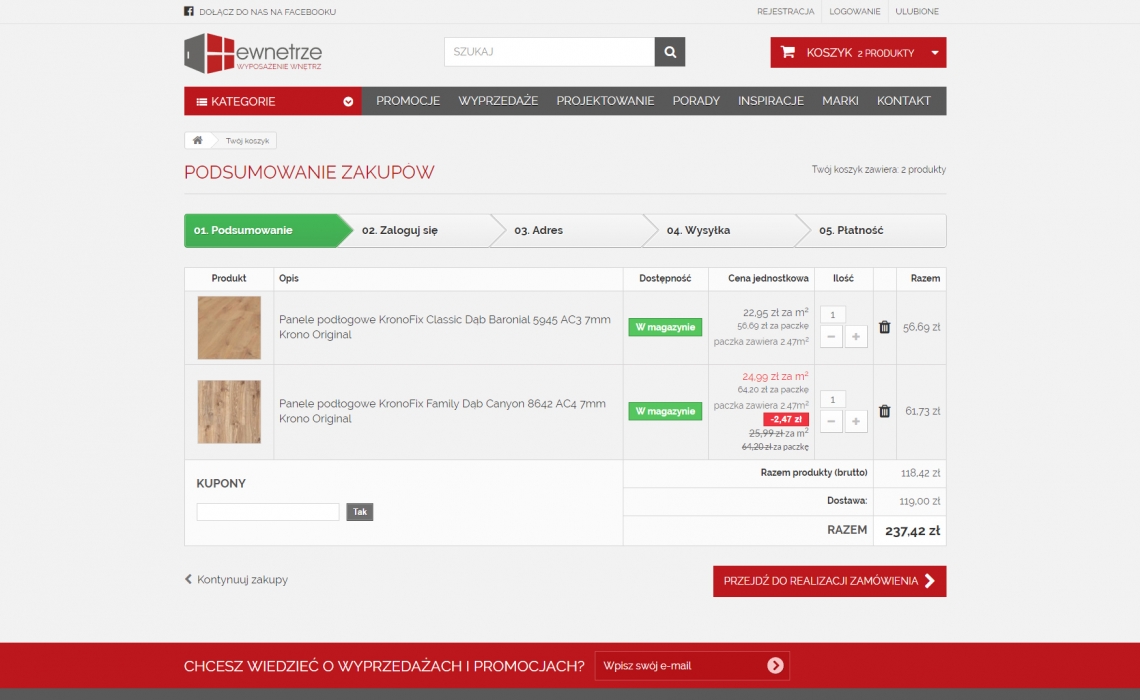Open the cart dropdown arrow

[x=935, y=52]
